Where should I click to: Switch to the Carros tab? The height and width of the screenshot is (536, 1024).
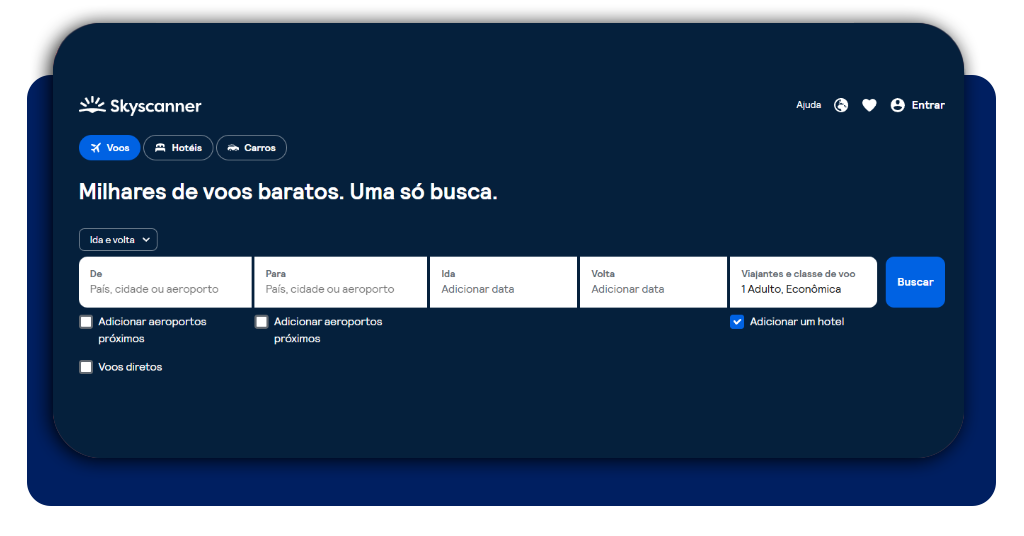tap(251, 148)
